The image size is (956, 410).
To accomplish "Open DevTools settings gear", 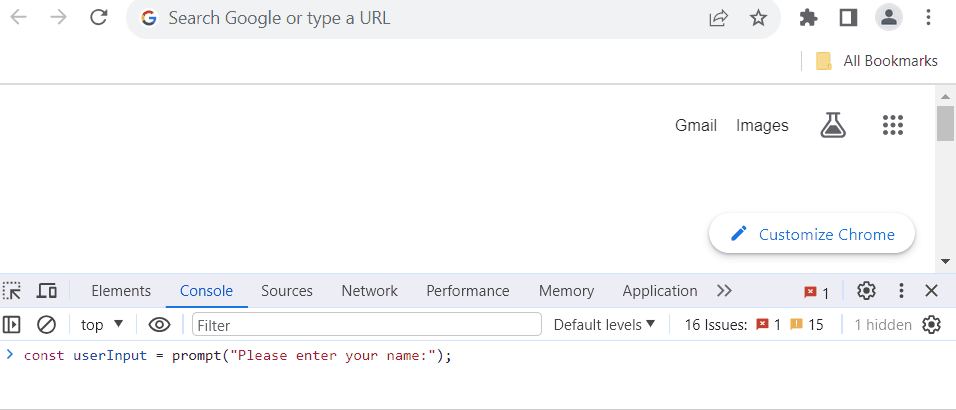I will (866, 291).
